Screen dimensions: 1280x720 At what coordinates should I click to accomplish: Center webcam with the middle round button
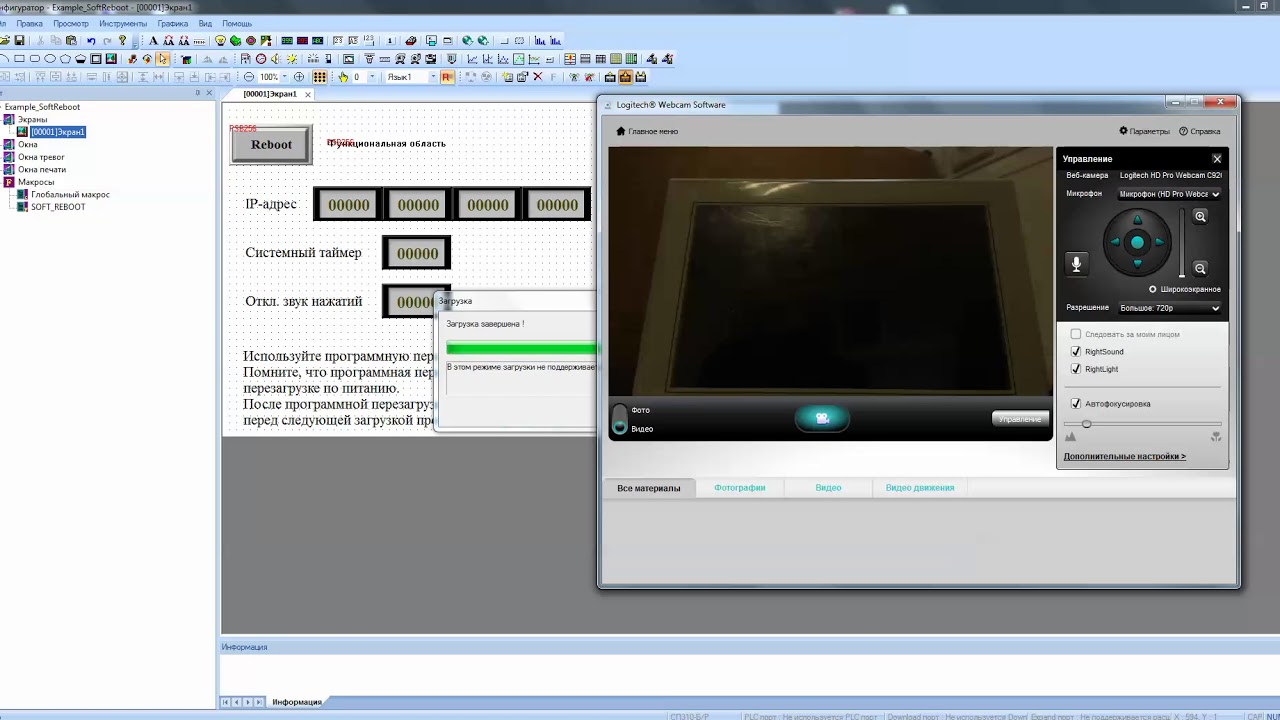point(1137,242)
